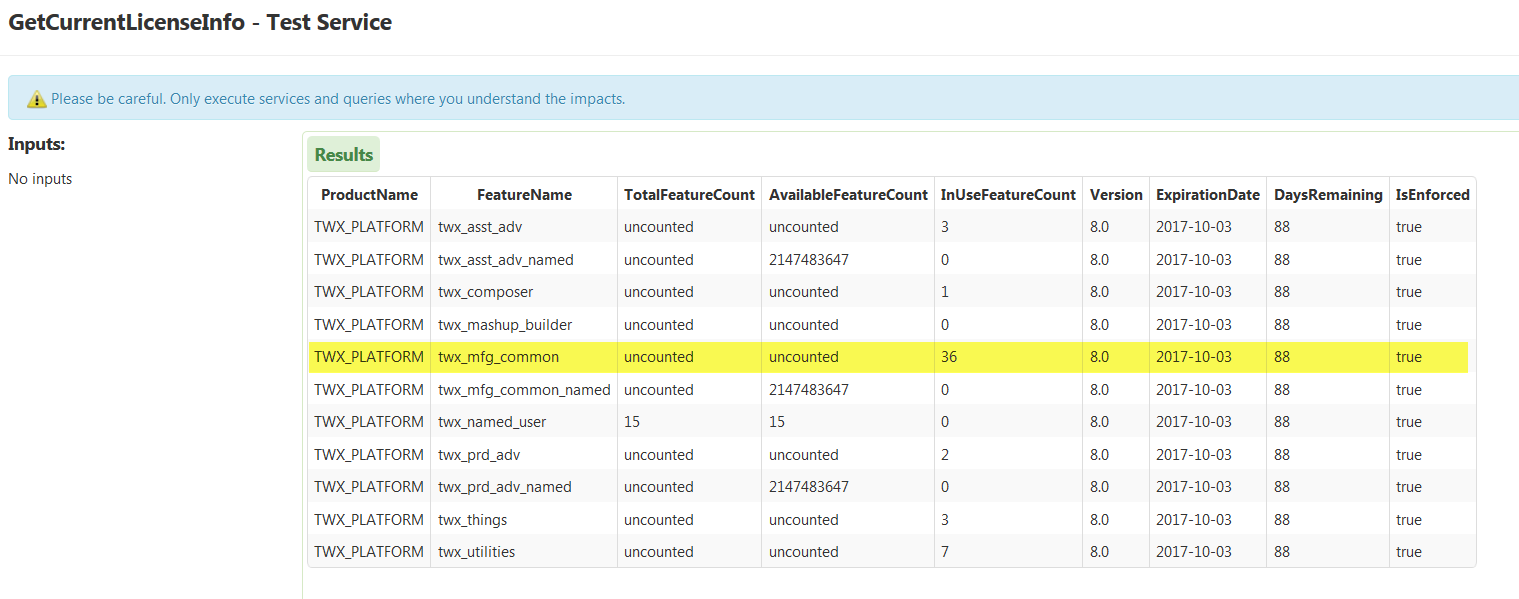The image size is (1519, 599).
Task: Click the 'Inputs:' heading
Action: (x=36, y=144)
